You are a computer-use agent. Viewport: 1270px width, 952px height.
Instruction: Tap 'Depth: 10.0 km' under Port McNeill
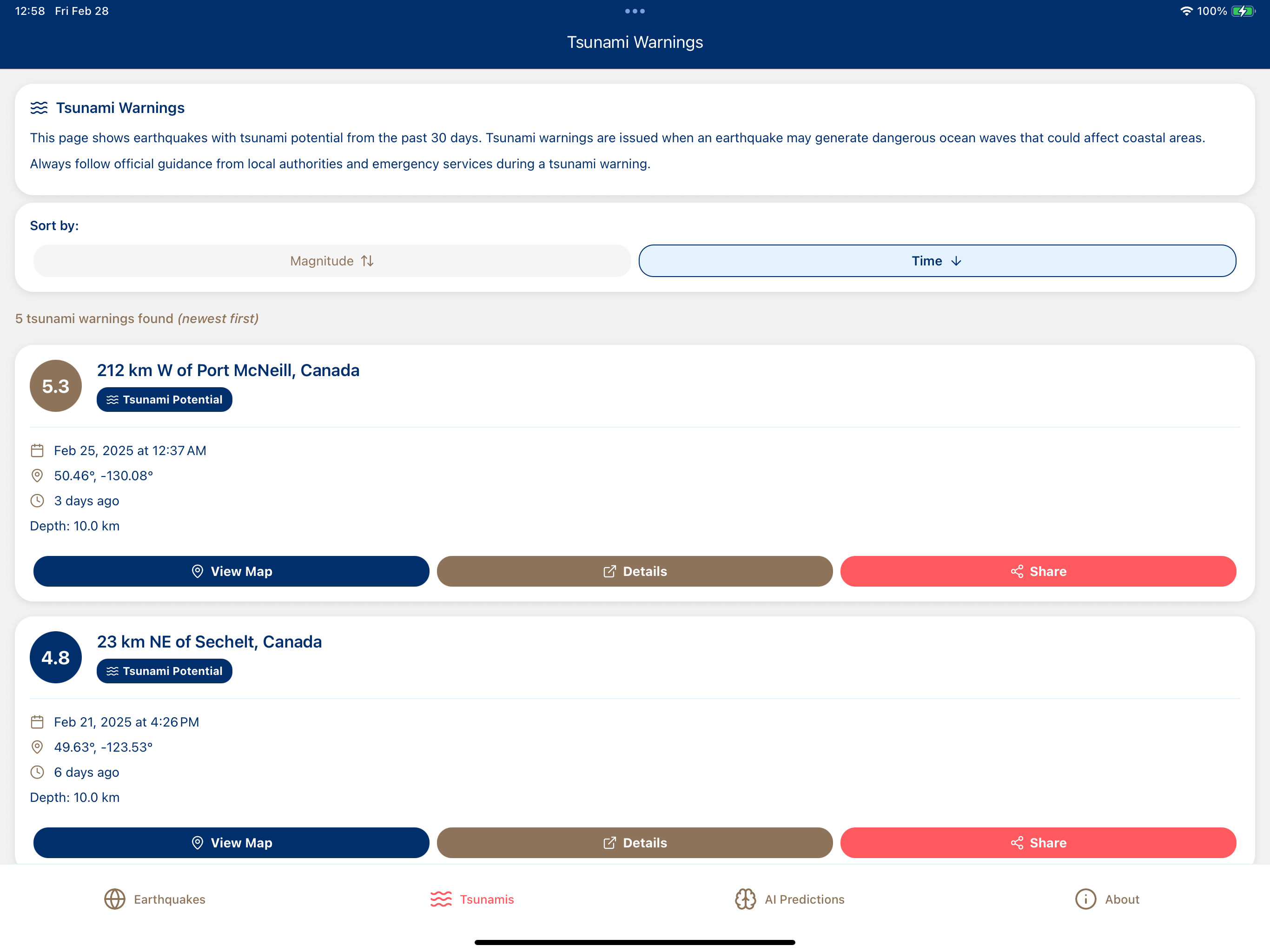tap(75, 526)
